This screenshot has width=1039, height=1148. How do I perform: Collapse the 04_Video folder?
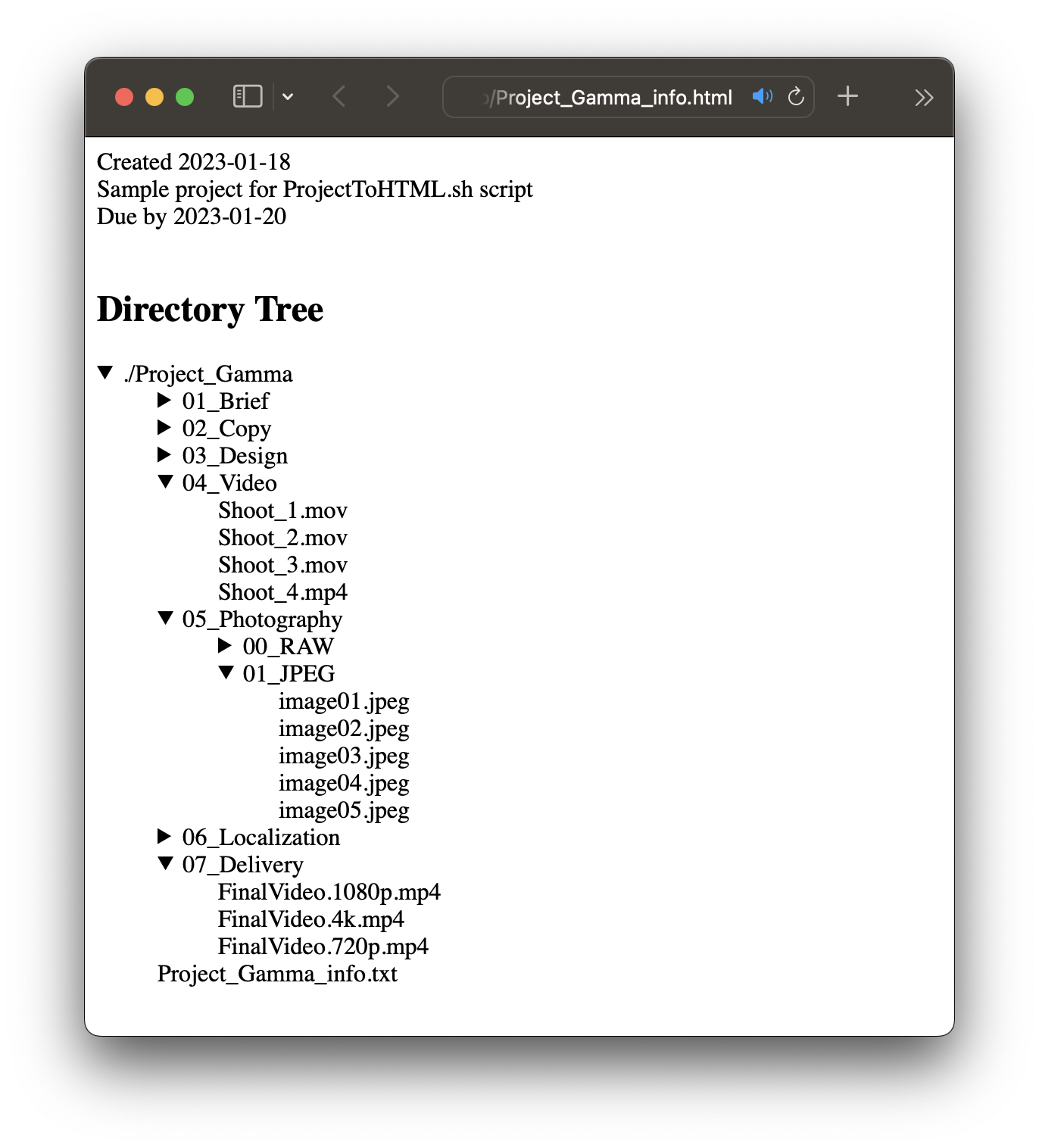pos(165,482)
